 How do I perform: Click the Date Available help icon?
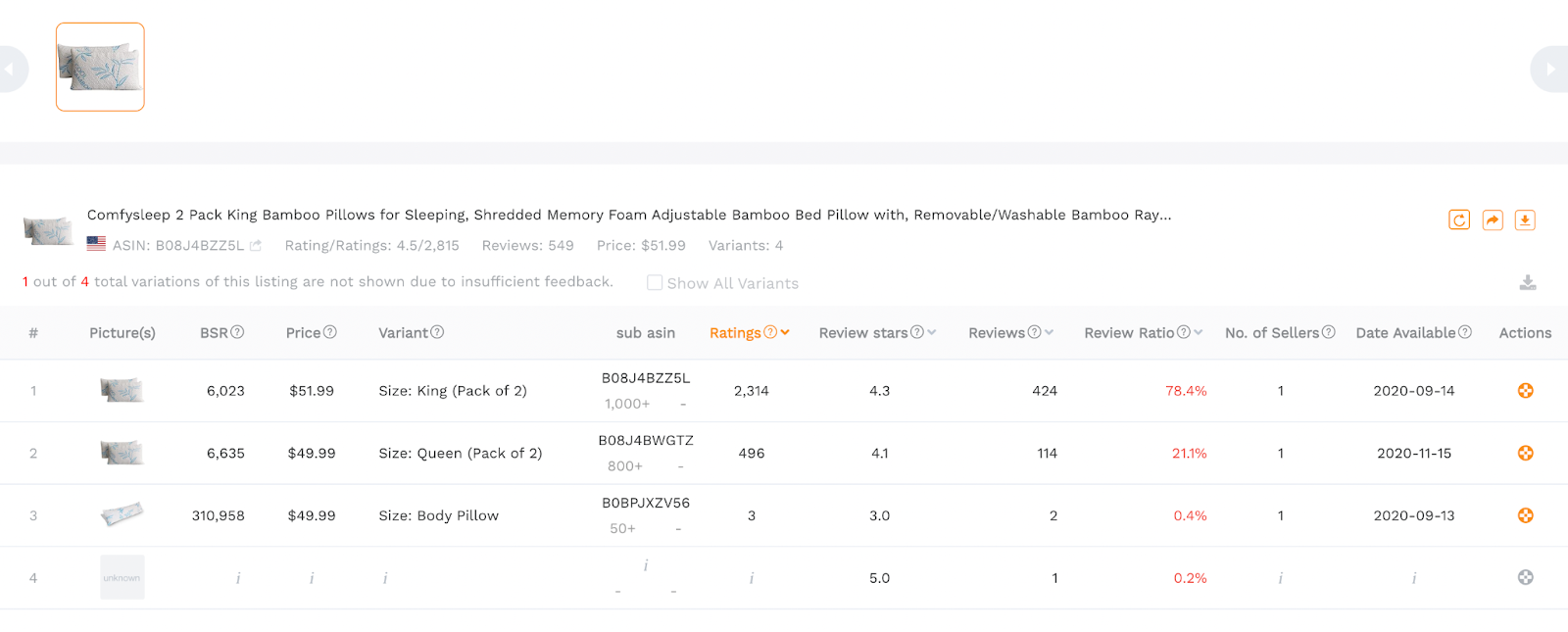coord(1465,332)
